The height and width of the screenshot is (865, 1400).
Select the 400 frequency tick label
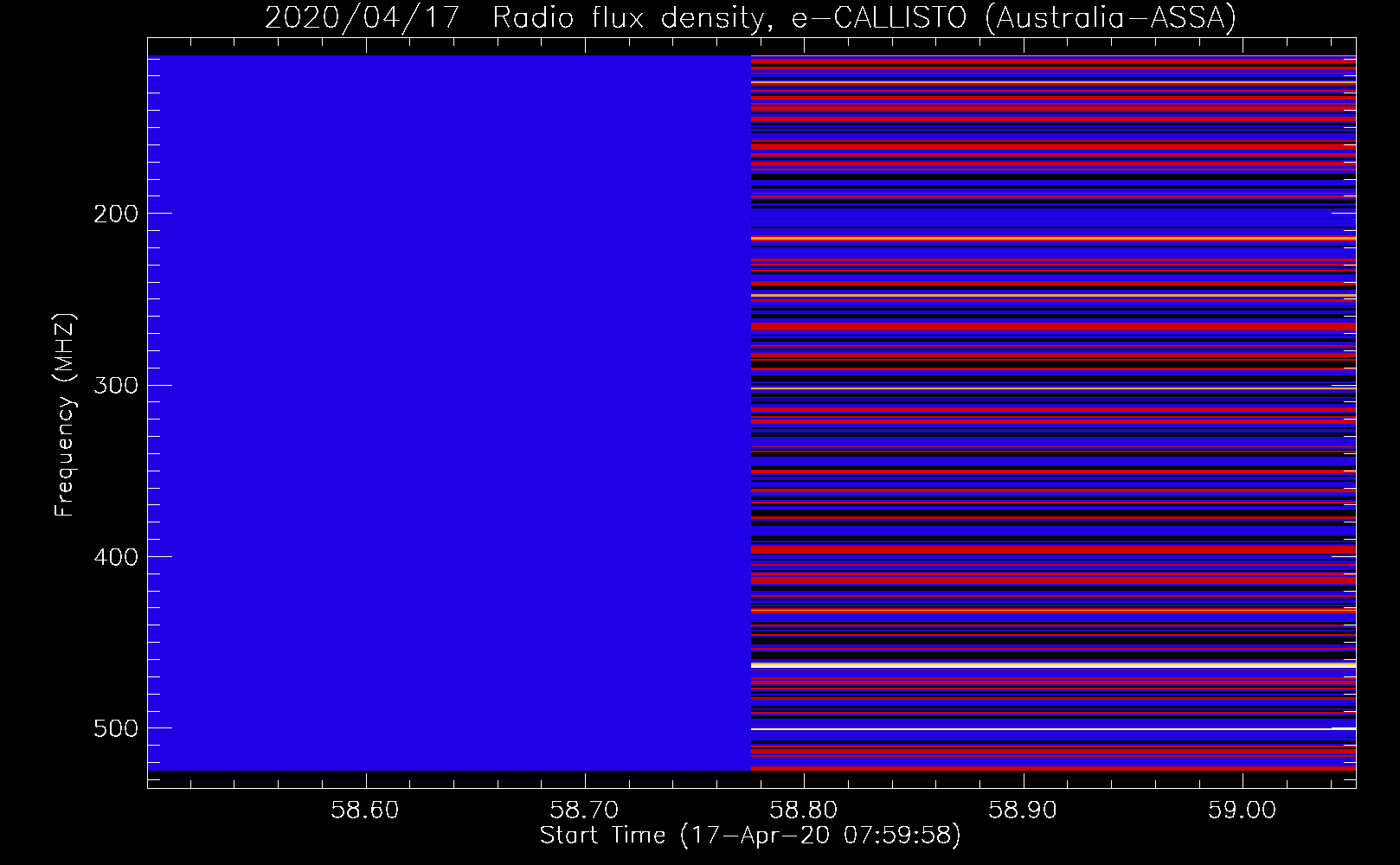116,557
